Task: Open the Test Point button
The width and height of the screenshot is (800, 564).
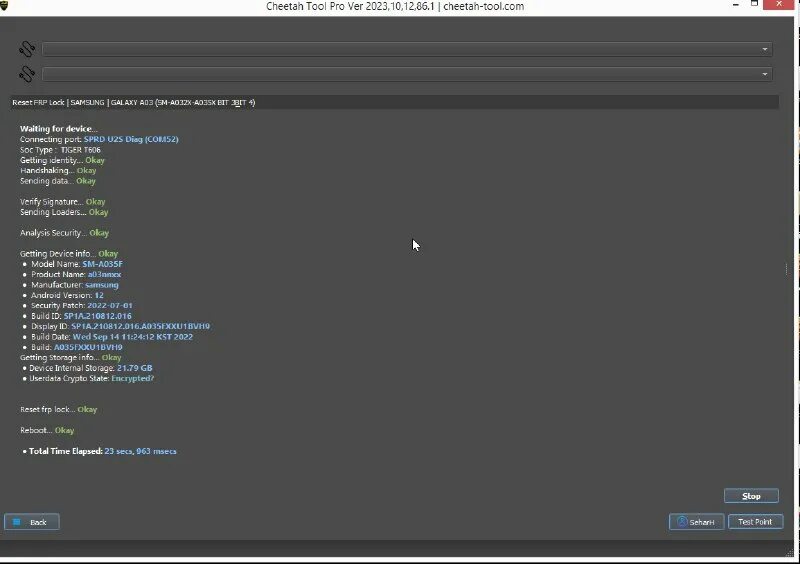Action: 755,522
